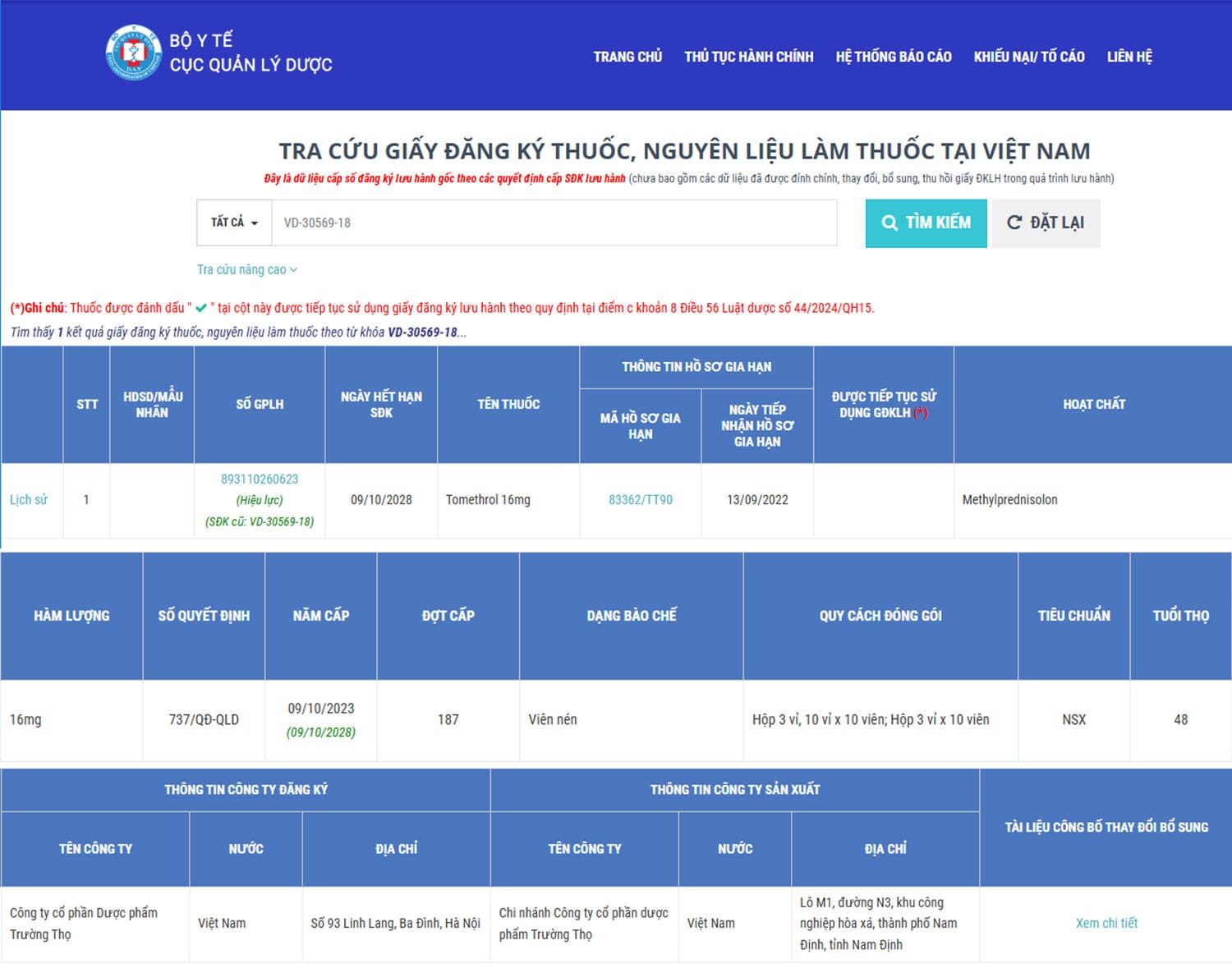Click the decision number 737/QĐ-QLD

coord(204,719)
